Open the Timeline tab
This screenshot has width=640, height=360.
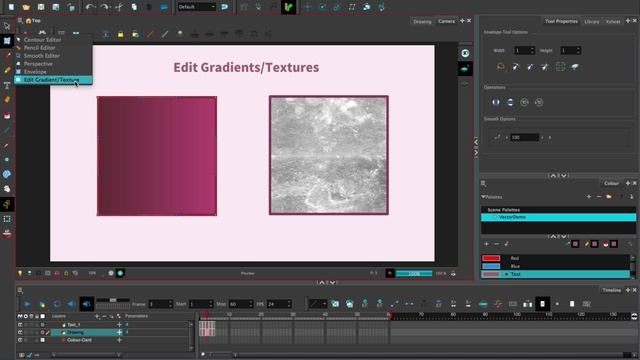coord(611,290)
